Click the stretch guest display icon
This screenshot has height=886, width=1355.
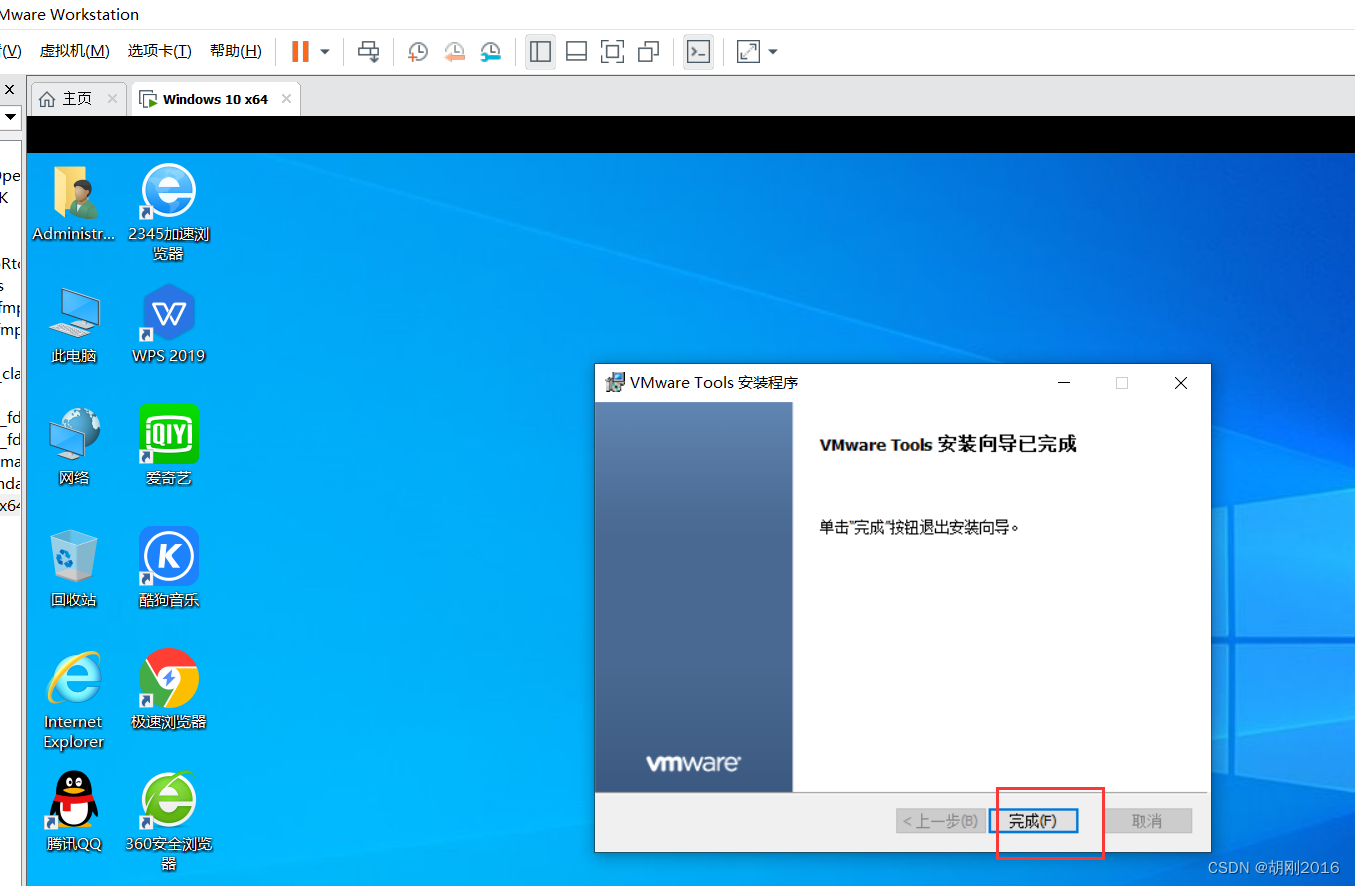click(x=748, y=51)
